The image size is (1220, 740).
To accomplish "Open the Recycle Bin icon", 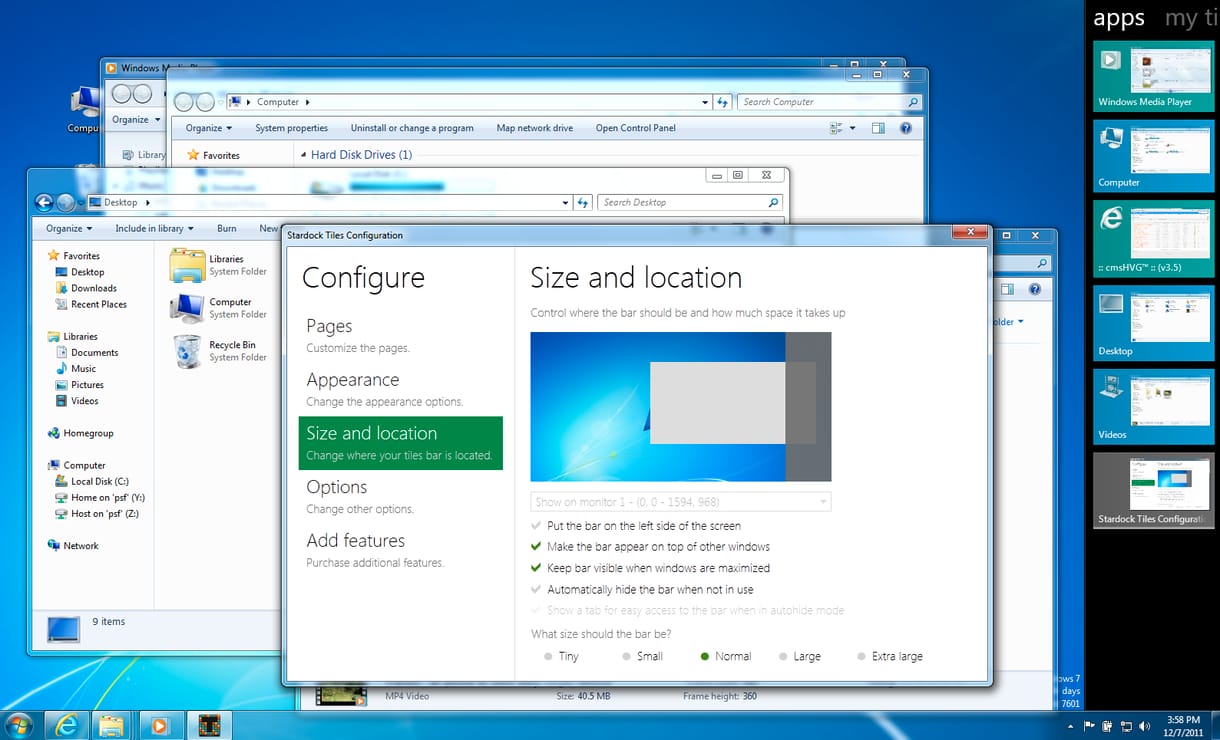I will pos(218,351).
